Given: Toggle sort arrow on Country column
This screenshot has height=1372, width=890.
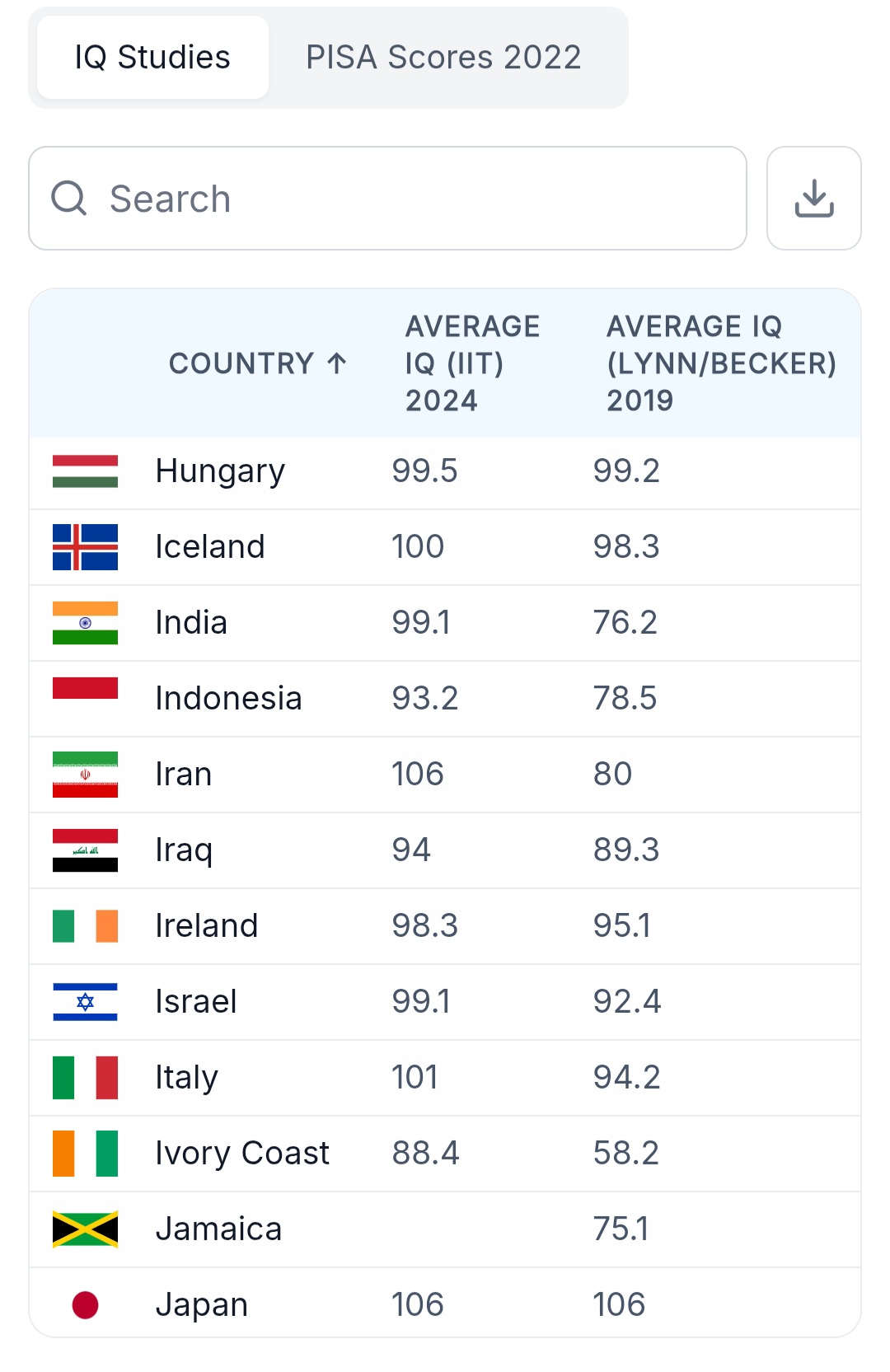Looking at the screenshot, I should tap(337, 363).
